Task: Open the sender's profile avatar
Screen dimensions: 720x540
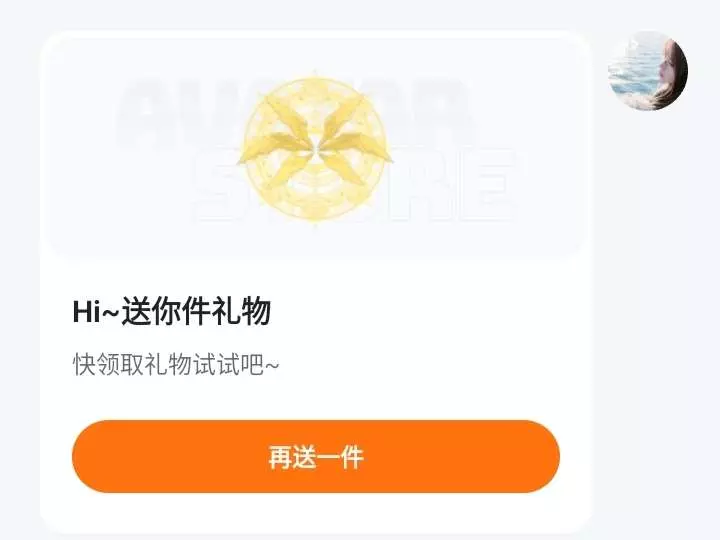Action: click(x=648, y=71)
